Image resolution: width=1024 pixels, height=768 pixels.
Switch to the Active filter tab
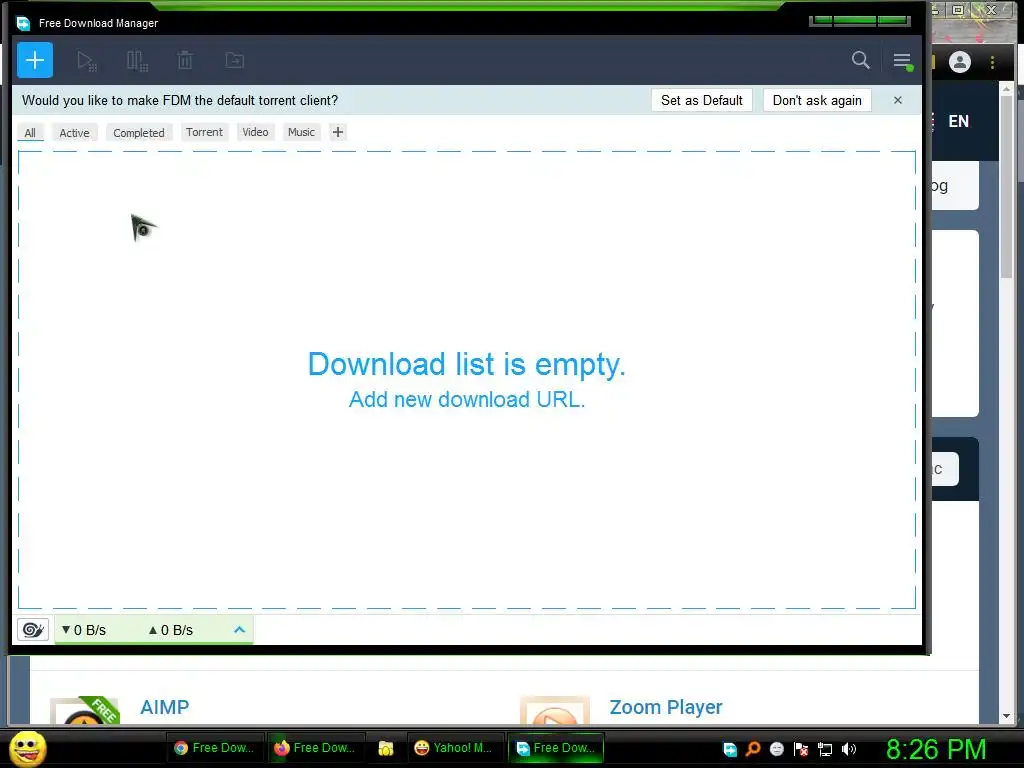click(74, 133)
